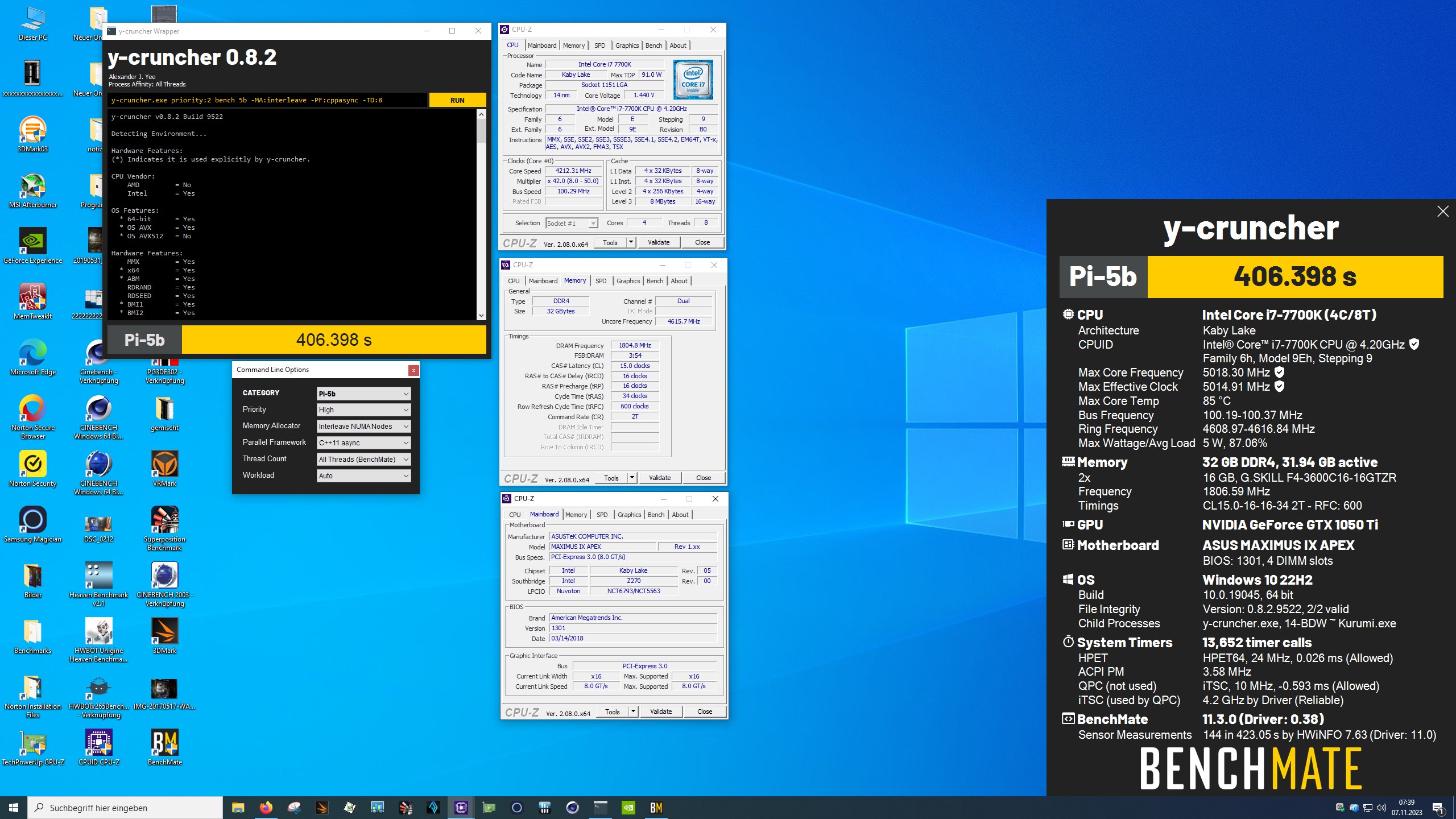Open MSI Afterburner desktop shortcut
This screenshot has height=819, width=1456.
click(32, 191)
